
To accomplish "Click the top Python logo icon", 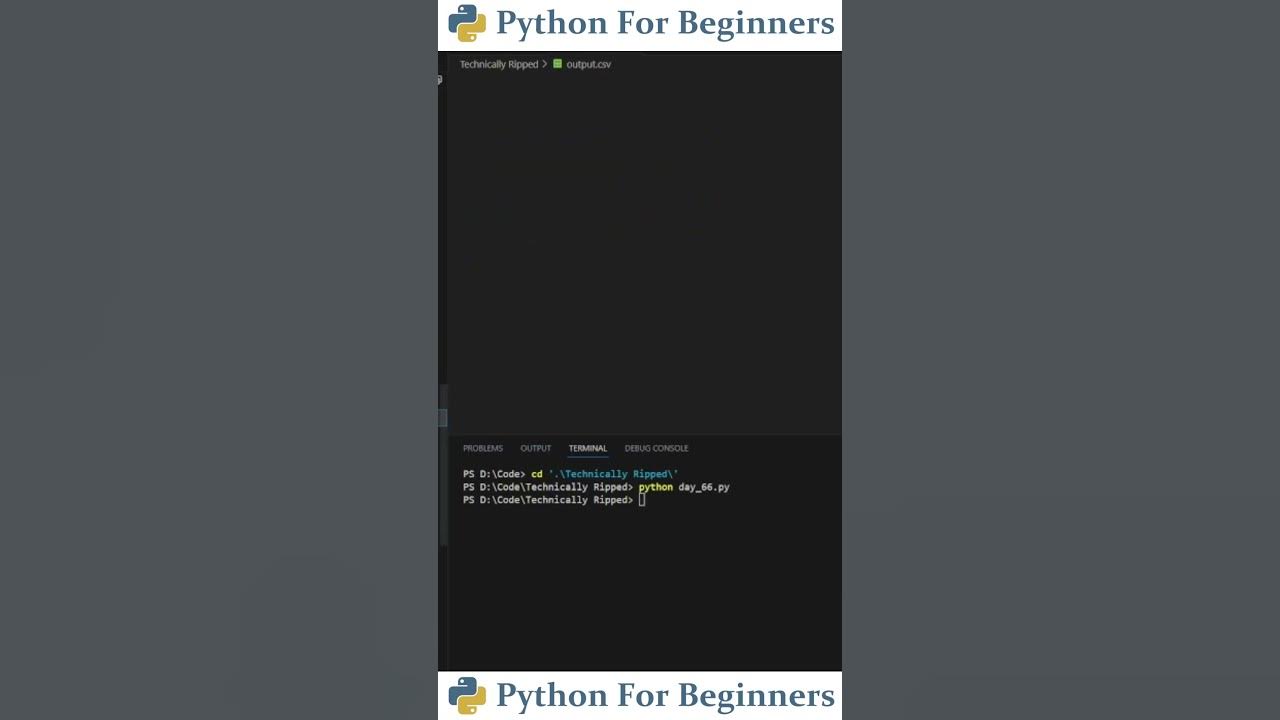I will (467, 23).
